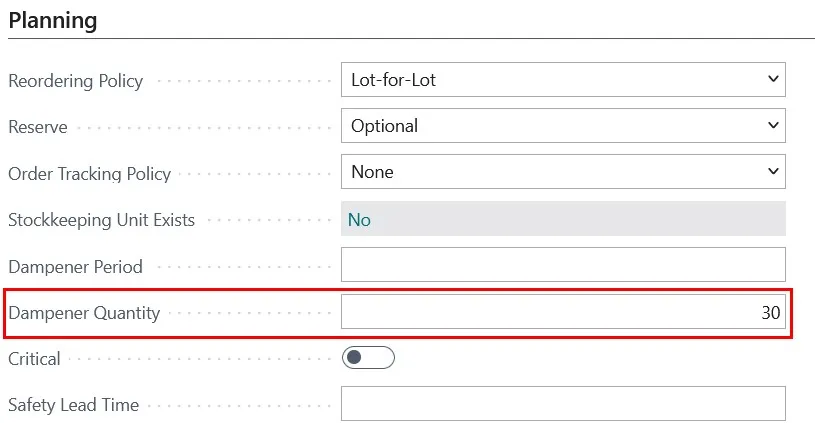This screenshot has height=423, width=815.
Task: Click the Safety Lead Time label
Action: [74, 405]
